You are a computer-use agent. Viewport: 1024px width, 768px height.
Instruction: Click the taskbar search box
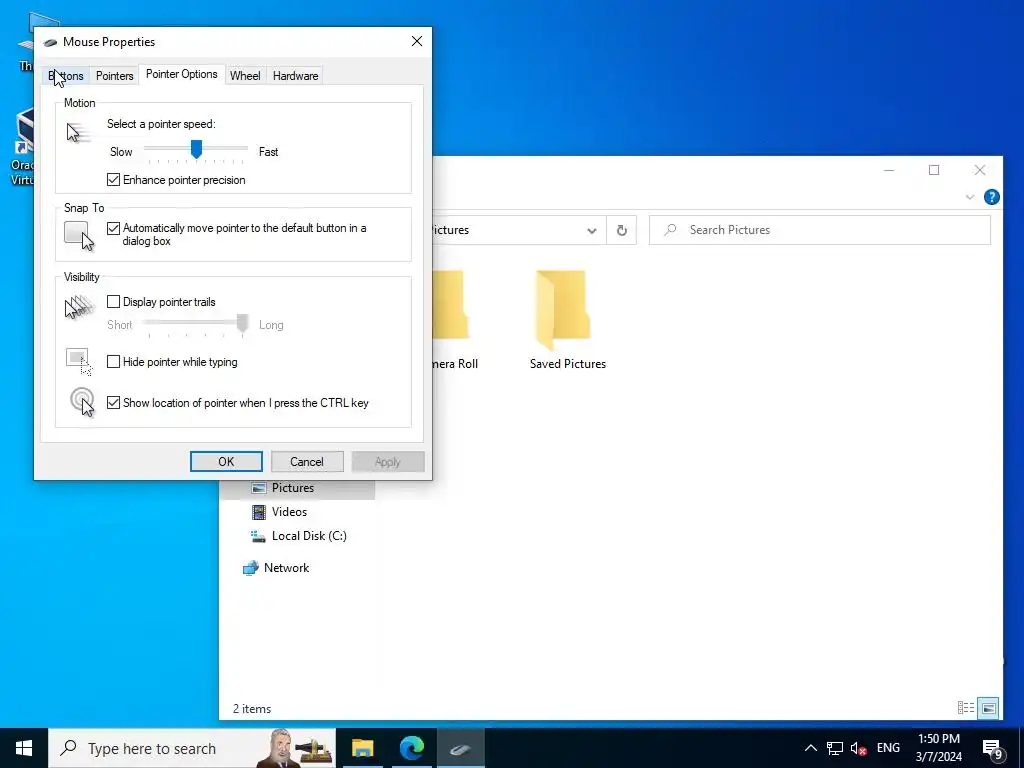[x=192, y=748]
